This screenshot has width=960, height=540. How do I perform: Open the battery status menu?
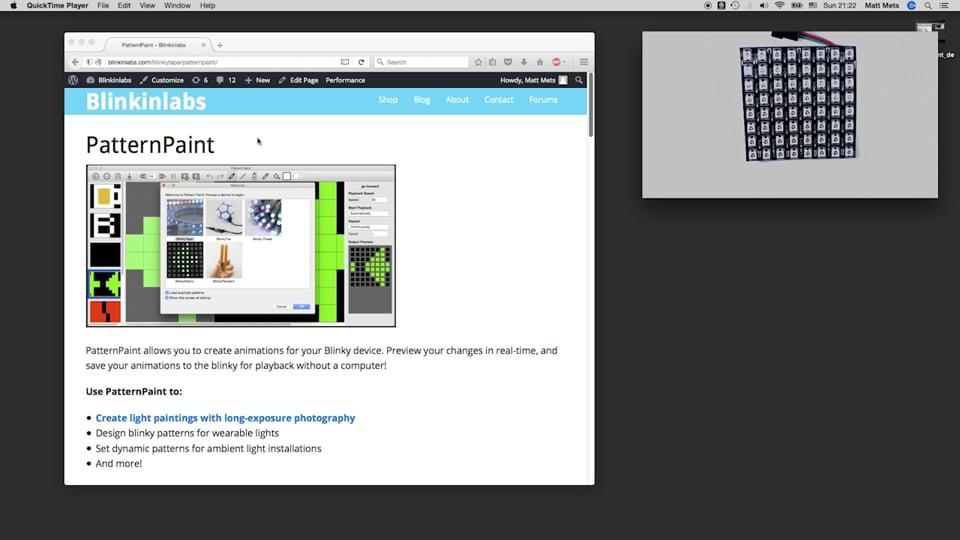click(797, 6)
